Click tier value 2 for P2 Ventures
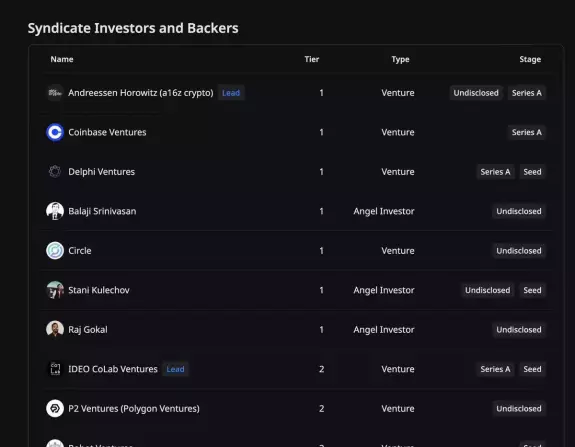The width and height of the screenshot is (575, 447). [322, 409]
